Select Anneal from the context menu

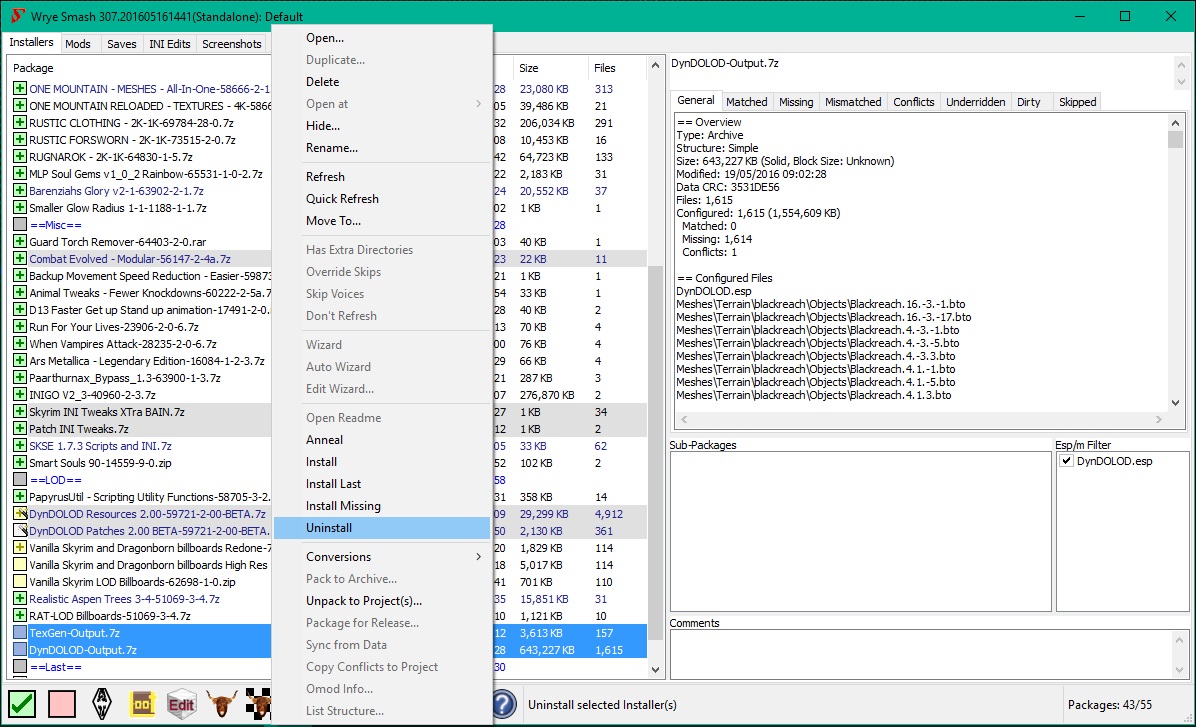point(381,439)
